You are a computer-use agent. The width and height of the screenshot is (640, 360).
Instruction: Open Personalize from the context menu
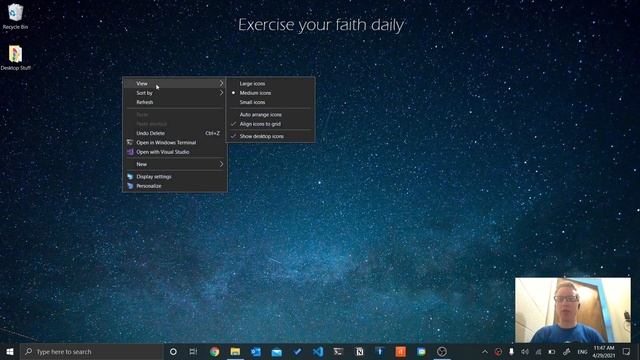point(175,186)
